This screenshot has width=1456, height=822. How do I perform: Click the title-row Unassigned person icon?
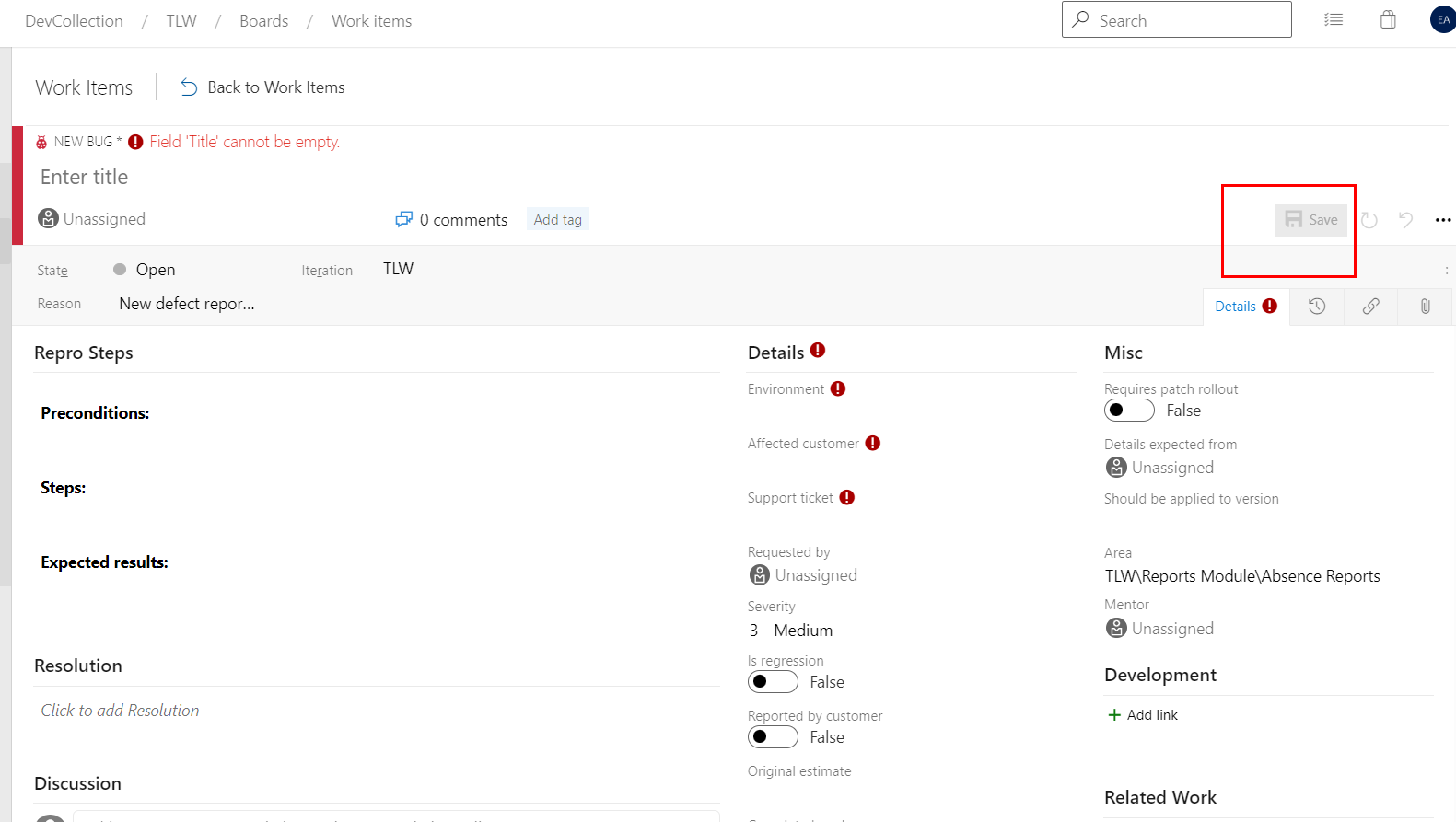pos(48,218)
